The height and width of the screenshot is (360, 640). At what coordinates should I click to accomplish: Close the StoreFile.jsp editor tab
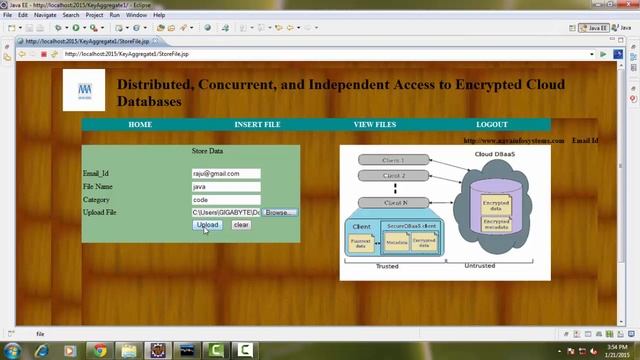click(156, 41)
